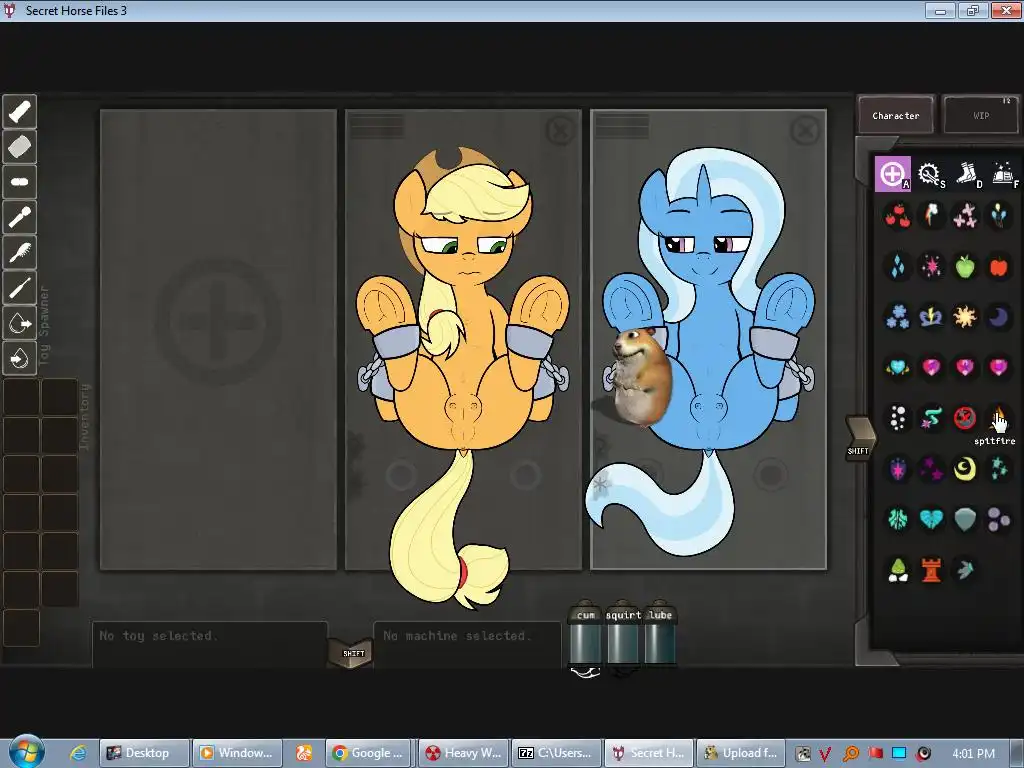Choose the three blue diamonds cutie mark

click(897, 266)
